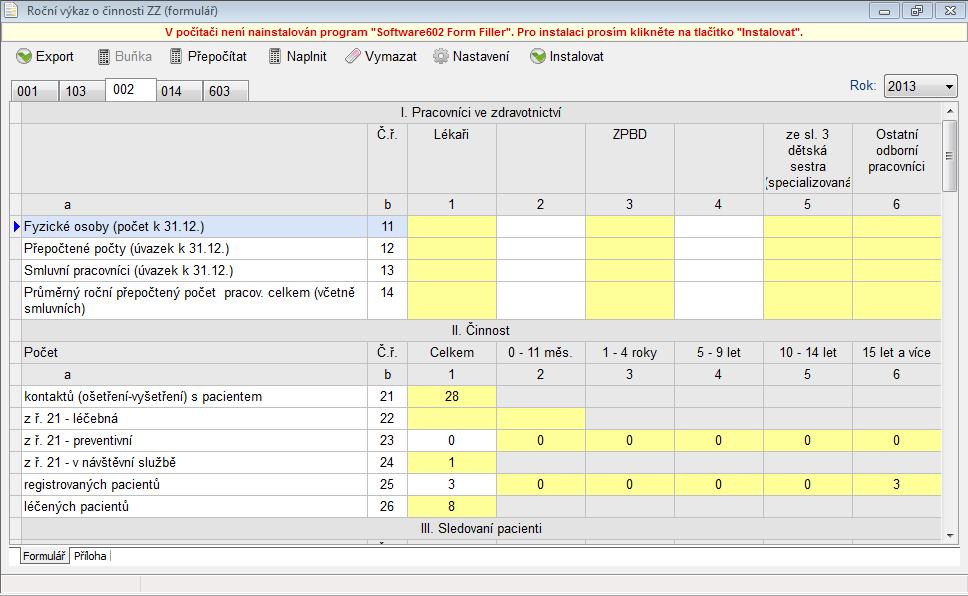This screenshot has width=968, height=596.
Task: Click section header 'III. Sledovaní pacienti'
Action: [x=481, y=529]
